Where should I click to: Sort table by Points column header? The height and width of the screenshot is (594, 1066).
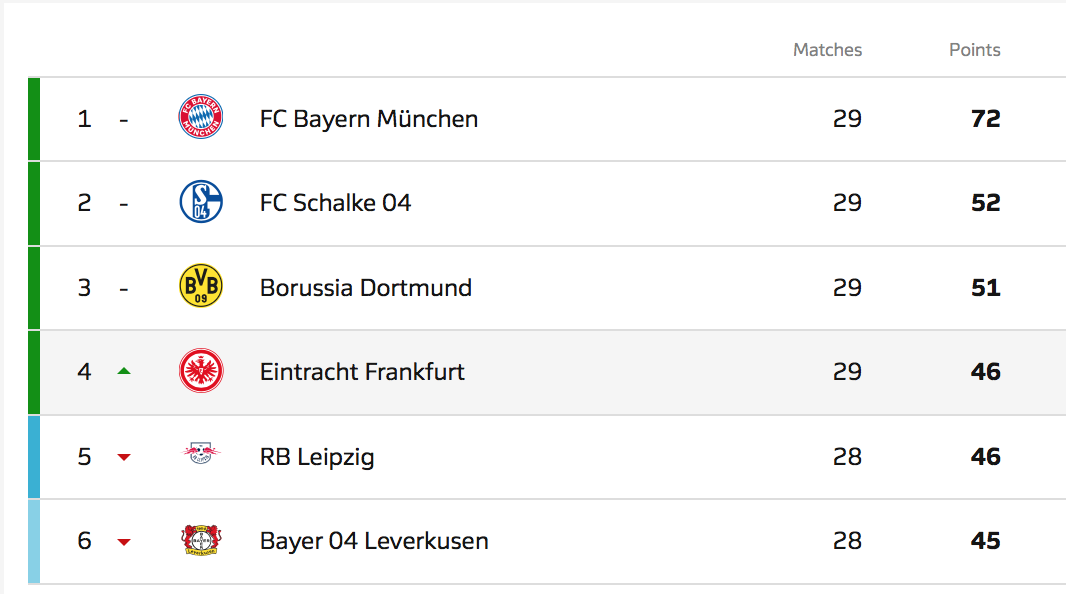click(974, 50)
